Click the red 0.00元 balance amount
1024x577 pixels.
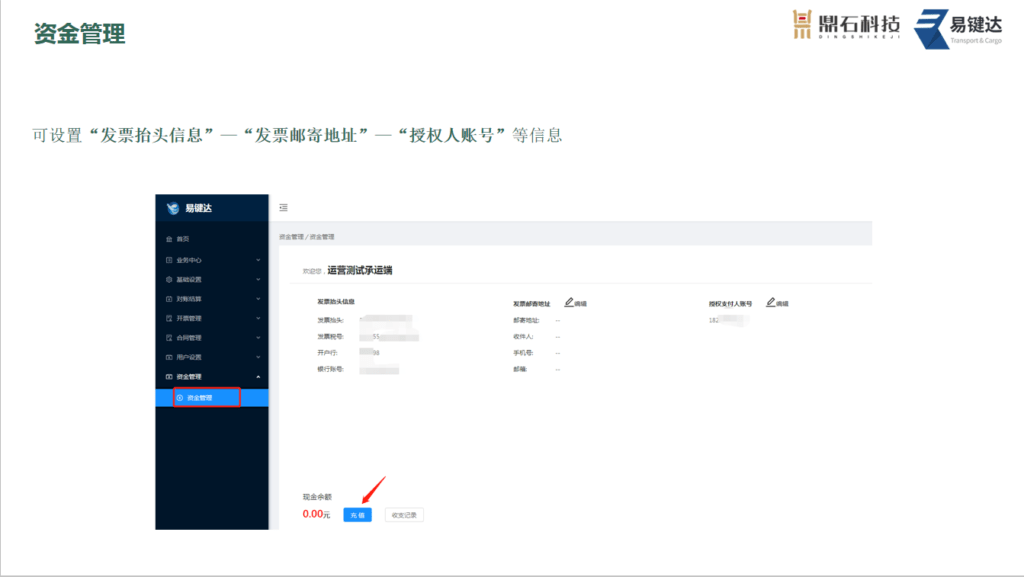[x=316, y=514]
